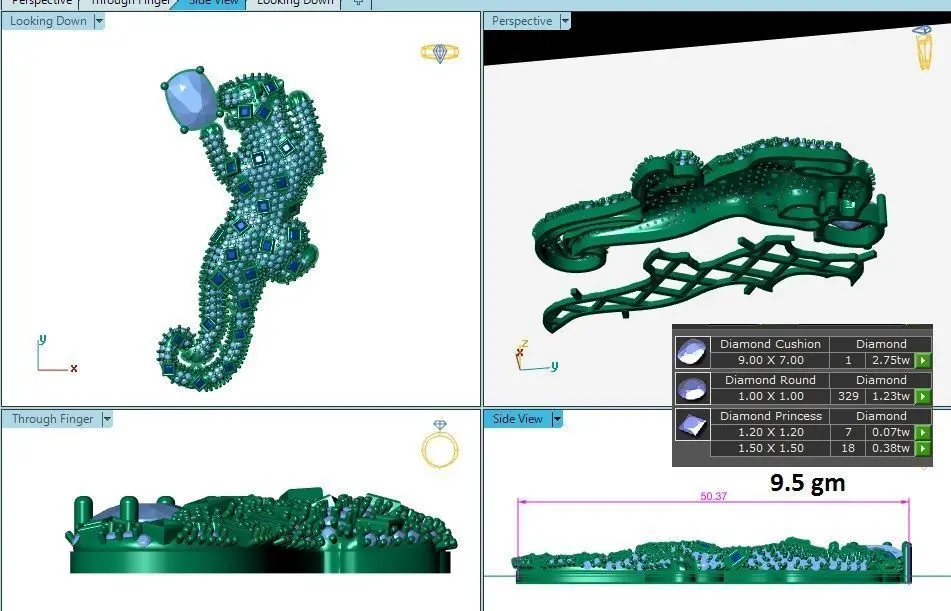Open the Through Finger viewport dropdown arrow

pyautogui.click(x=107, y=419)
